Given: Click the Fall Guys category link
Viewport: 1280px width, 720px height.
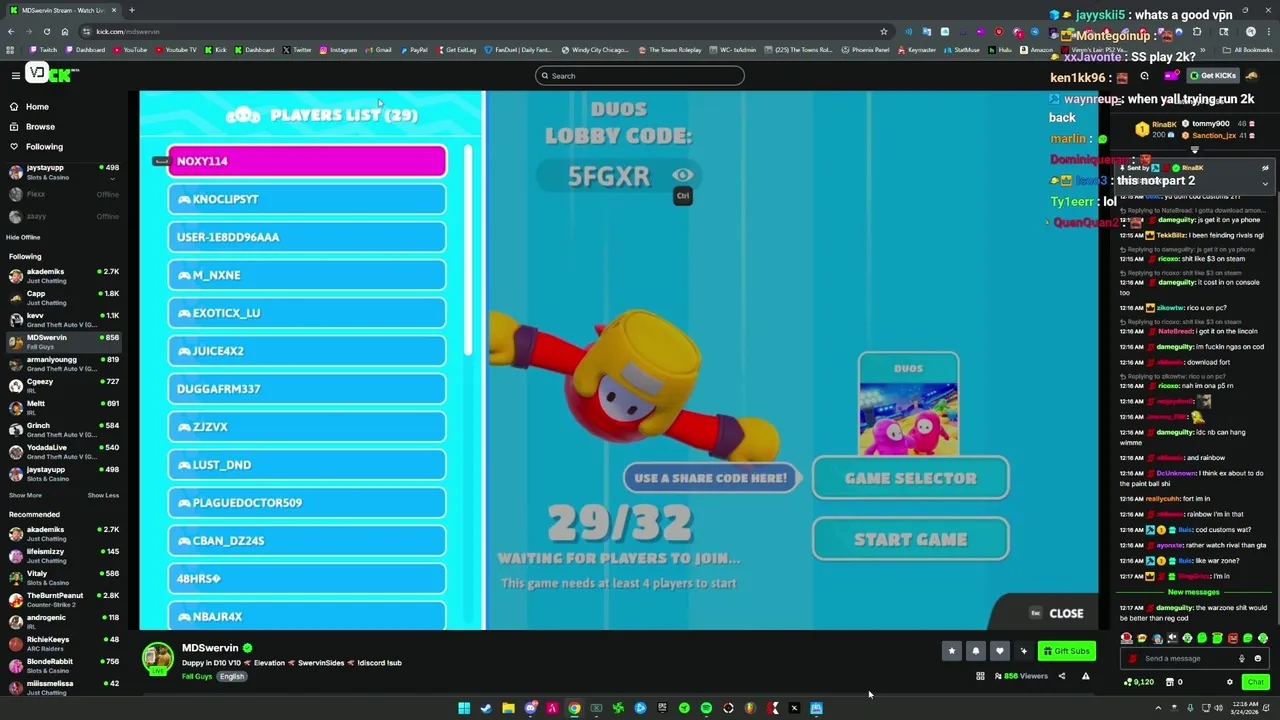Looking at the screenshot, I should click(x=197, y=677).
